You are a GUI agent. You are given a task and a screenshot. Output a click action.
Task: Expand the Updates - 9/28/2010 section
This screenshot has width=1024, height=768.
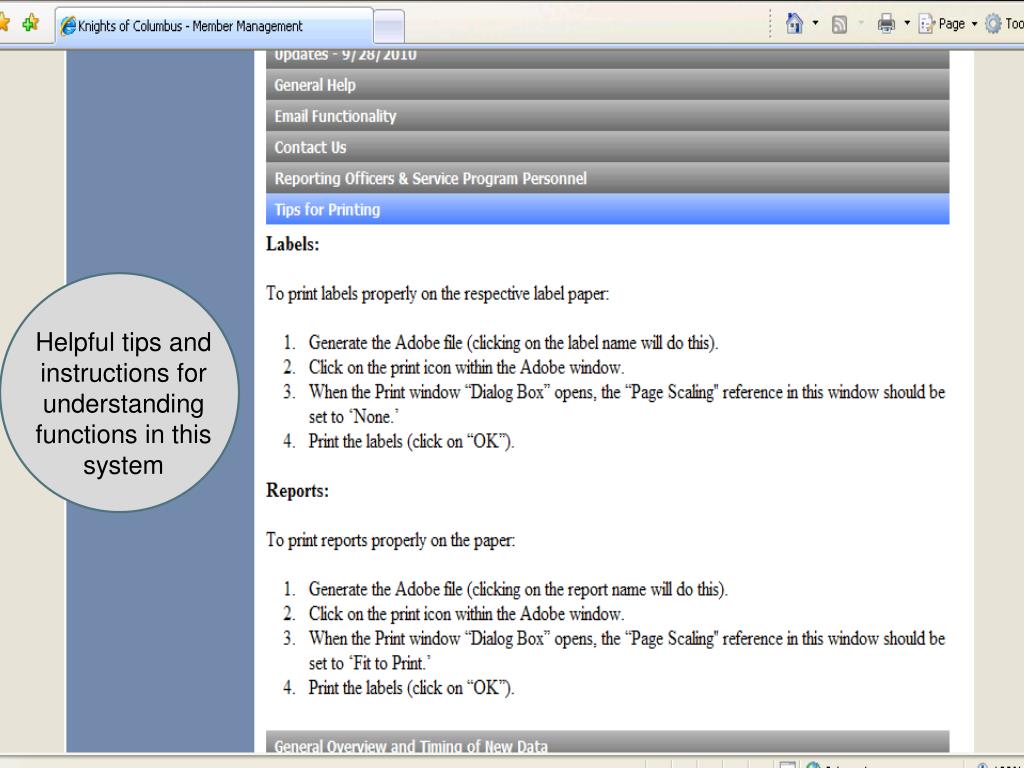(x=607, y=58)
